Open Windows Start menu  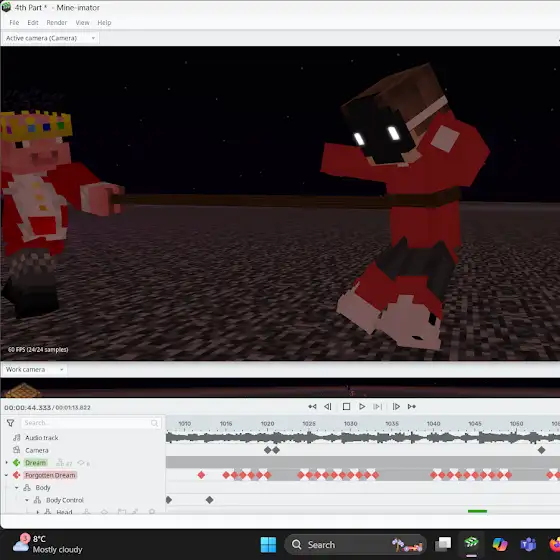(x=268, y=545)
